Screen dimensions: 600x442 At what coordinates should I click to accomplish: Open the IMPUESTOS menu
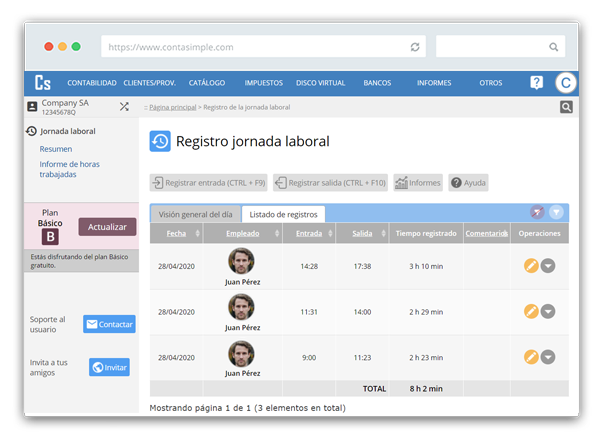coord(263,83)
